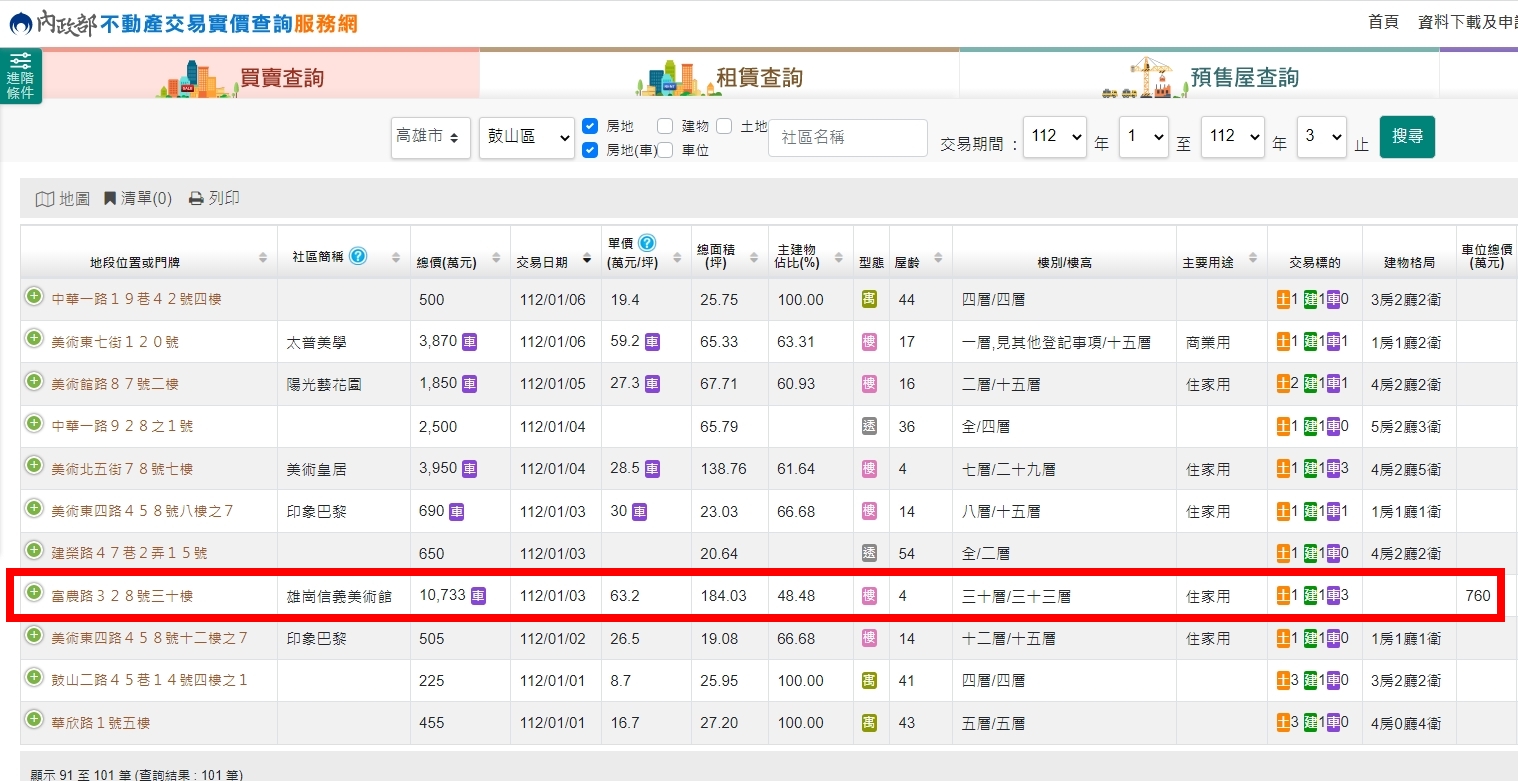1518x781 pixels.
Task: Expand row 中華一路928之1號 with plus icon
Action: point(34,424)
